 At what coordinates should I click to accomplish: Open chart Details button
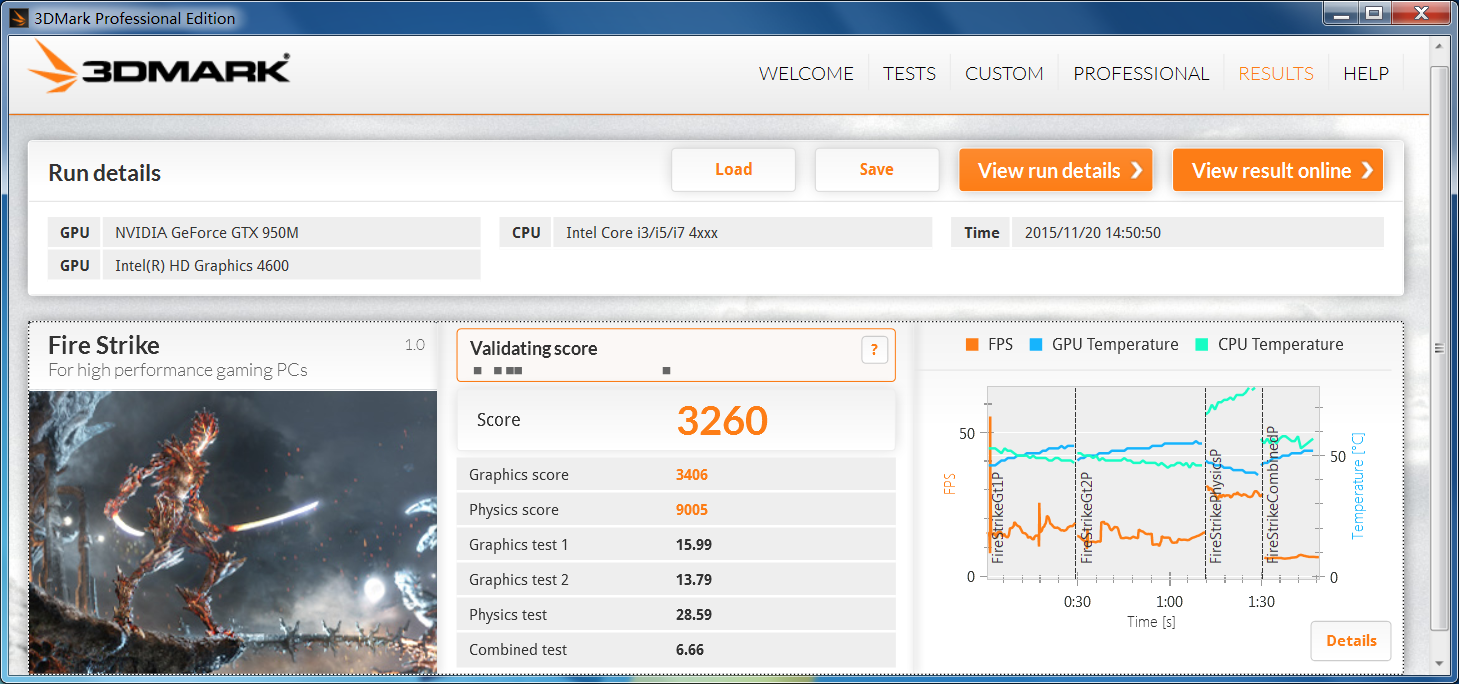pyautogui.click(x=1351, y=641)
